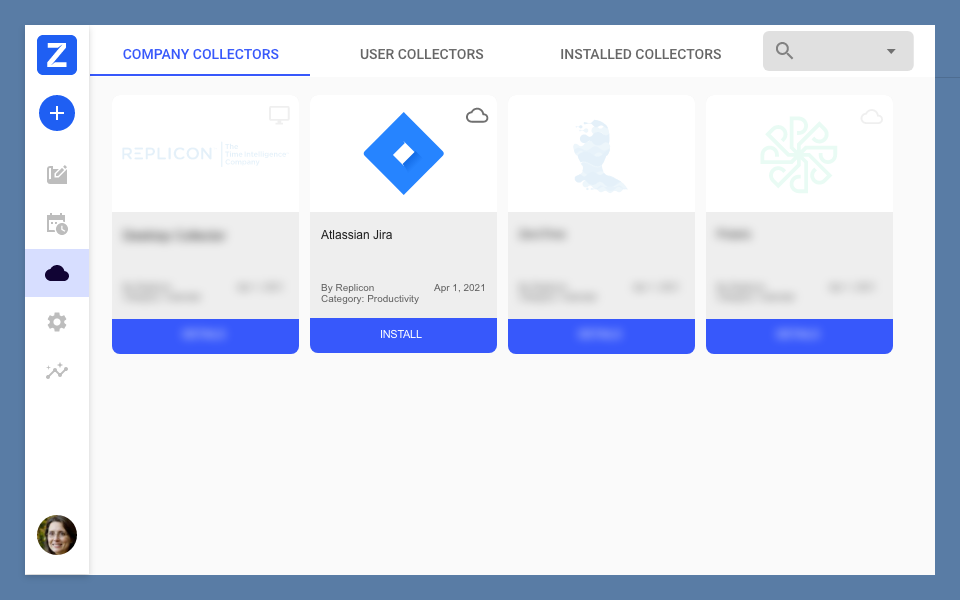Viewport: 960px width, 600px height.
Task: Click the head silhouette logo thumbnail
Action: coord(599,156)
